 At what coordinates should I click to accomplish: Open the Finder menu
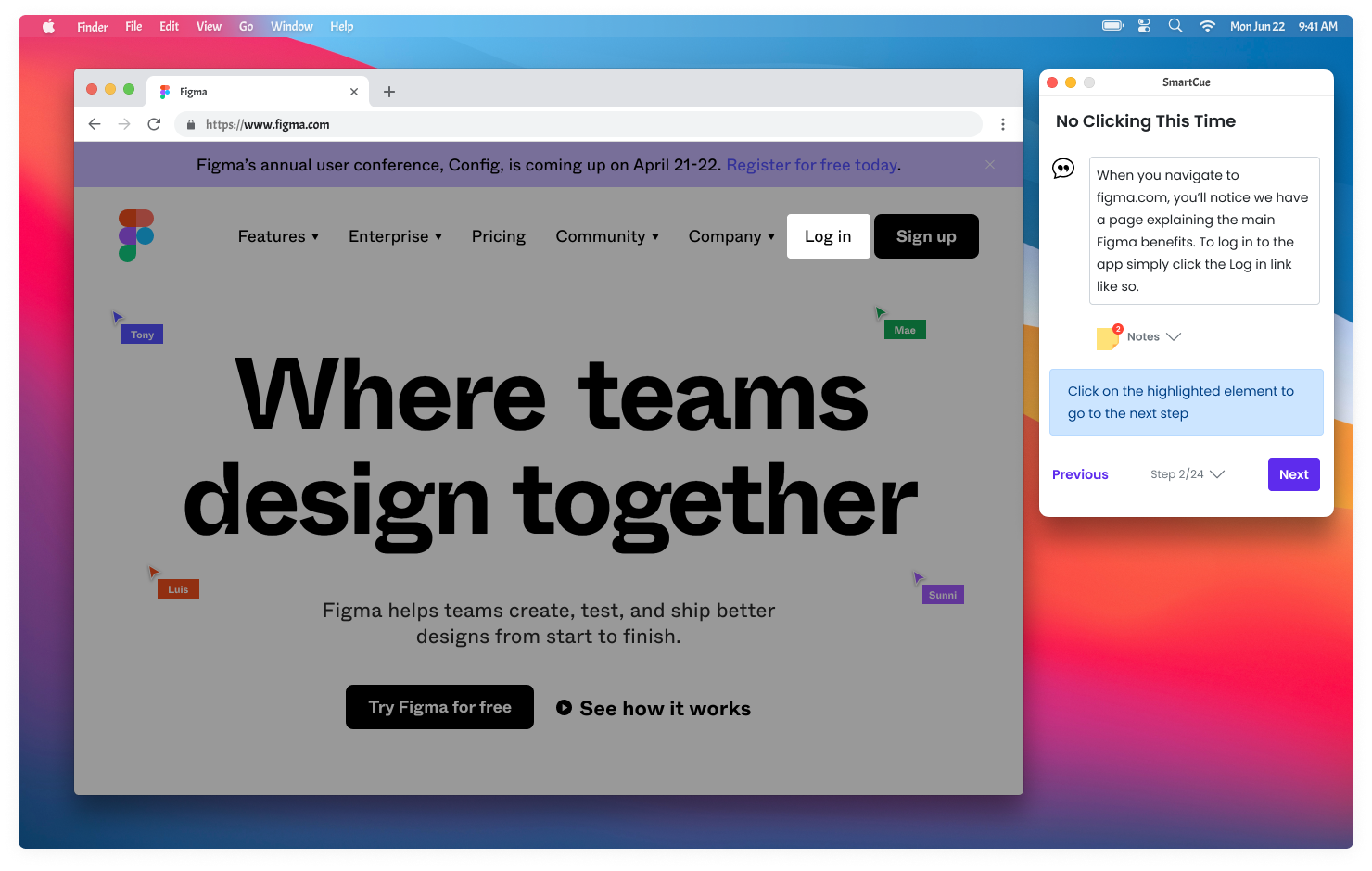coord(93,27)
